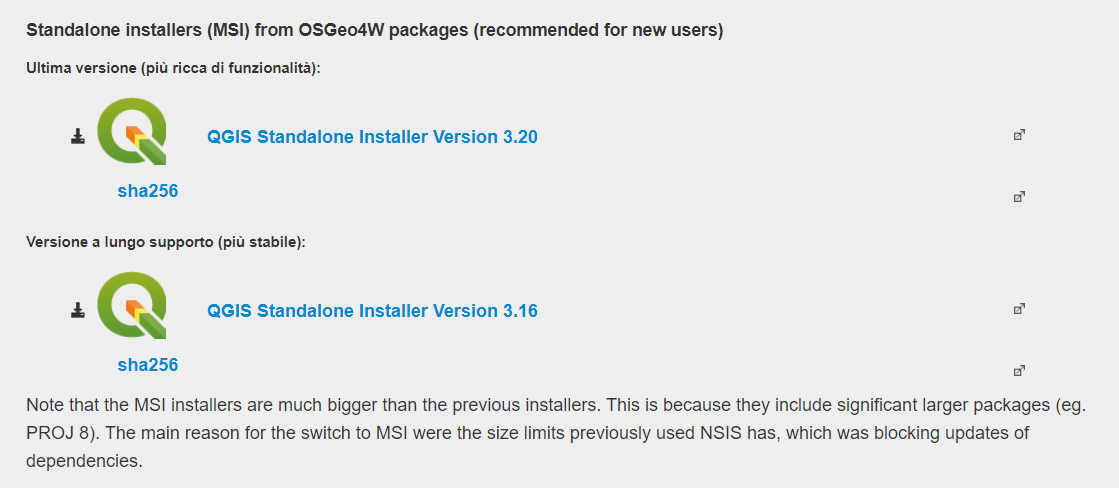Click external link icon beside first sha256
Viewport: 1119px width, 488px height.
(x=1019, y=197)
